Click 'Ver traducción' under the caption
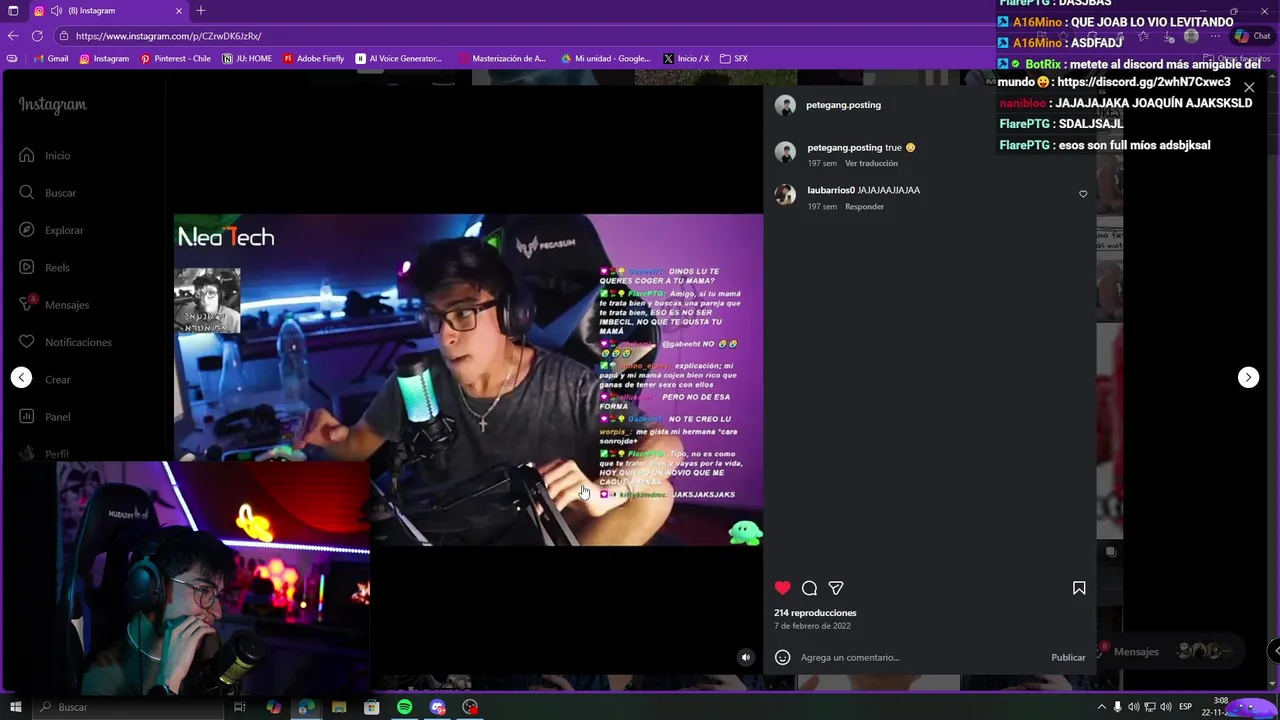 871,163
